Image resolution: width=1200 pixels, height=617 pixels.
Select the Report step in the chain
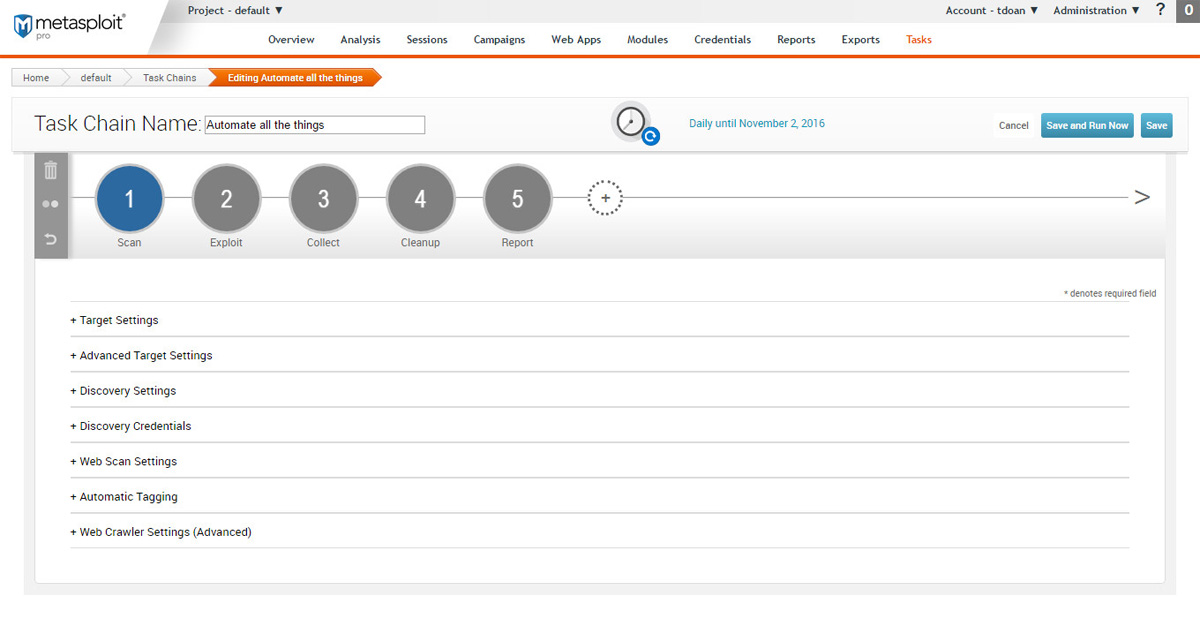pyautogui.click(x=517, y=198)
